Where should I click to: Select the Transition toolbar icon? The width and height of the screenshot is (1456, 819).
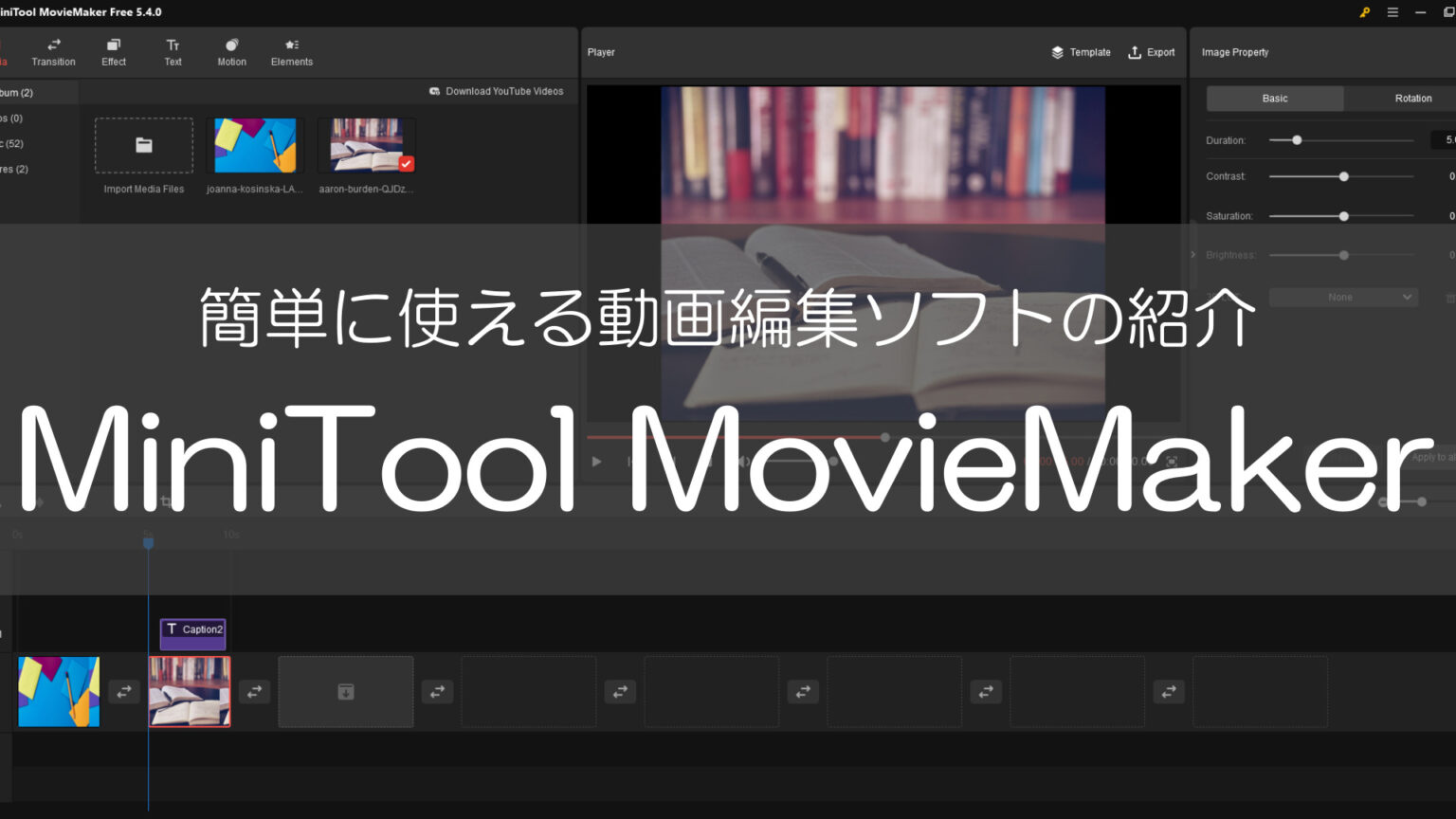tap(53, 51)
